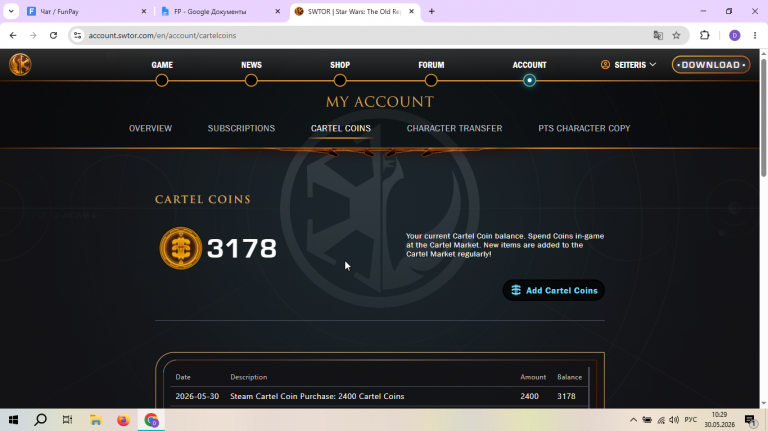768x431 pixels.
Task: Open the SHOP navigation menu
Action: (x=340, y=65)
